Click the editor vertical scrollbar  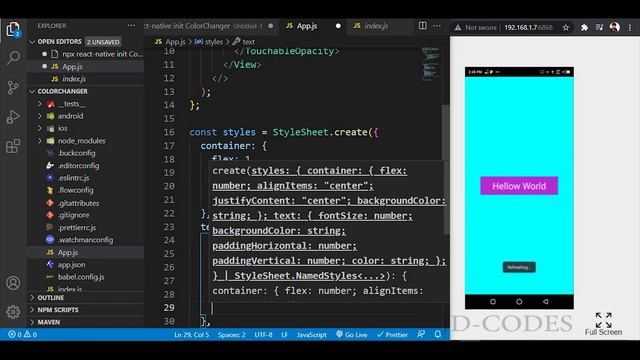click(x=446, y=169)
